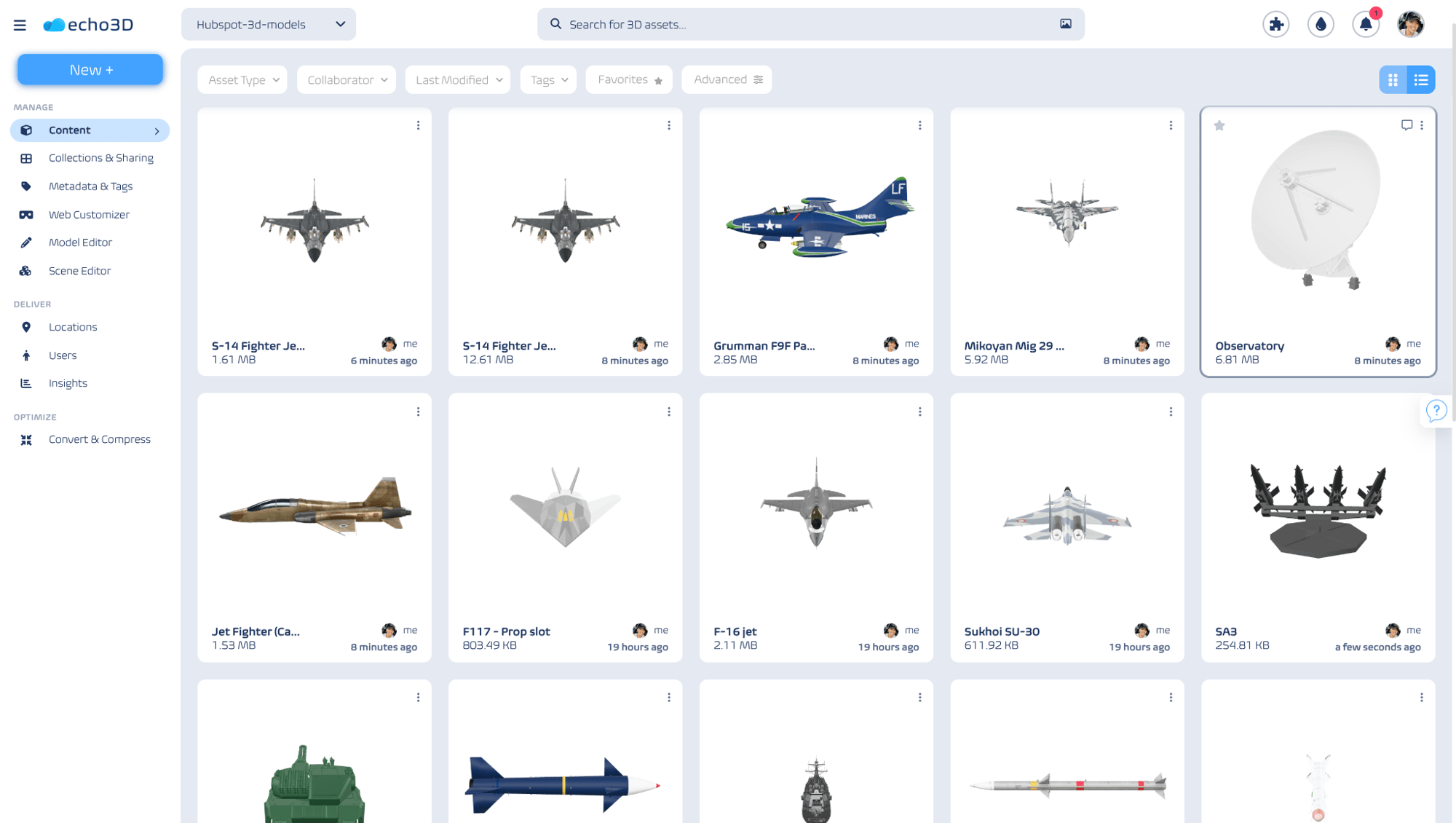Click the F-16 jet title
This screenshot has height=823, width=1456.
[735, 631]
